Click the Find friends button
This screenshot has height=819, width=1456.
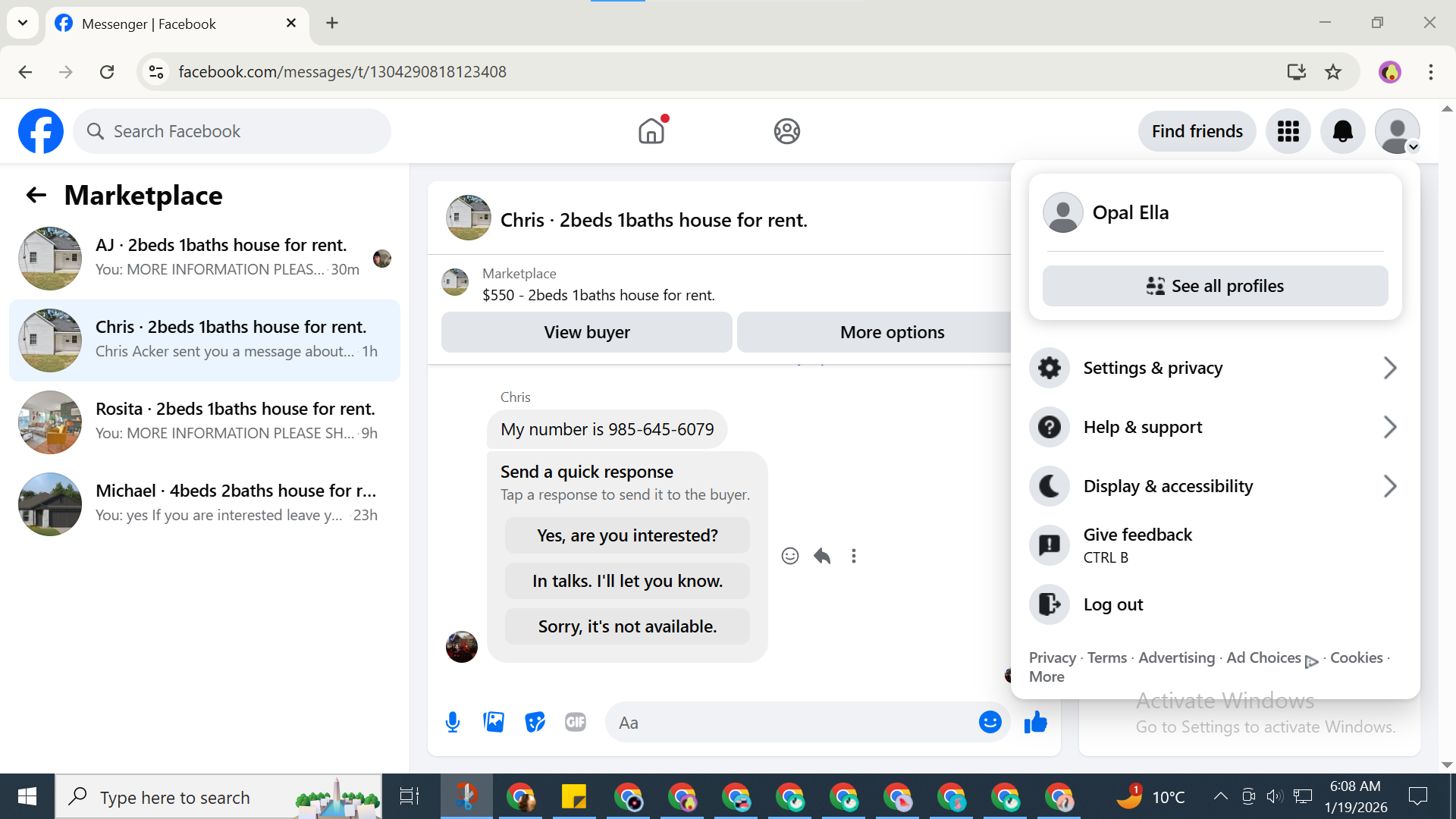point(1197,131)
